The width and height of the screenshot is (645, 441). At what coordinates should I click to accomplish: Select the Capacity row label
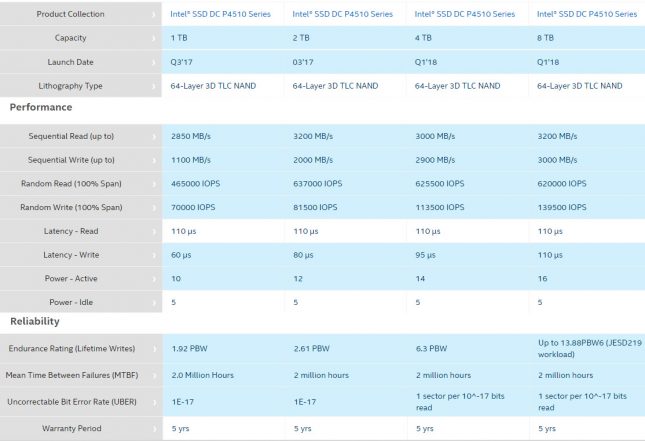70,38
